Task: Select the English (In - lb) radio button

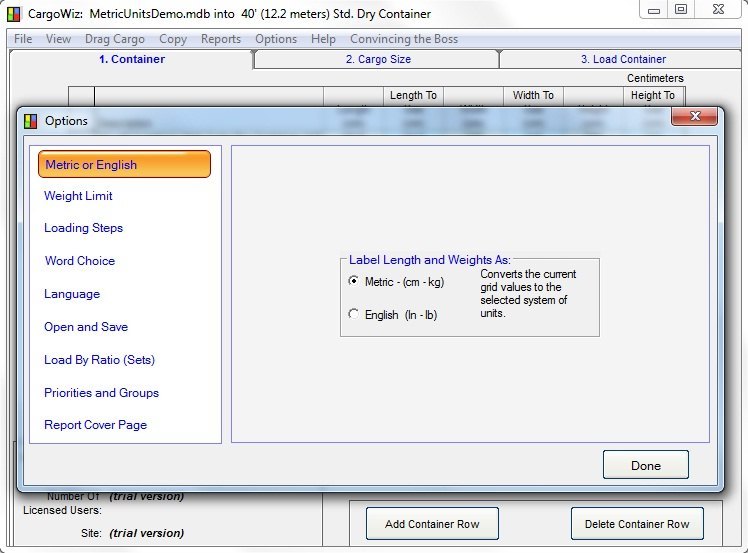Action: 354,314
